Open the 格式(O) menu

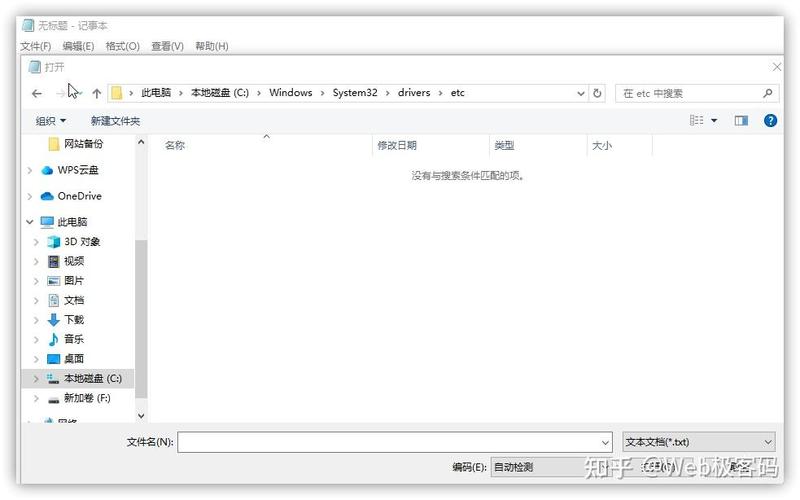[x=122, y=46]
